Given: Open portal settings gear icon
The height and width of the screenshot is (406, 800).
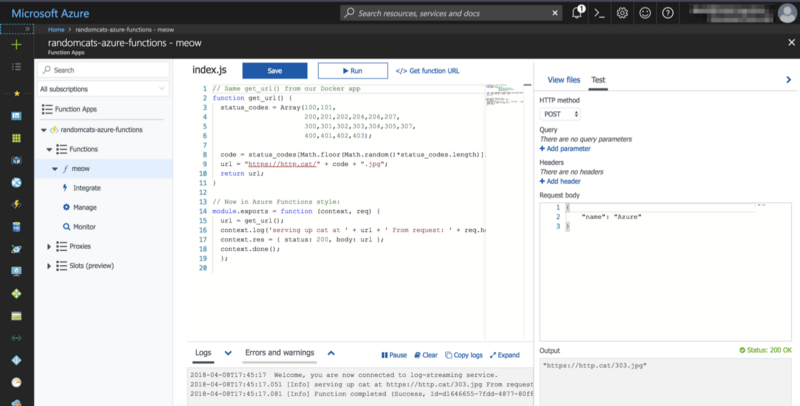Looking at the screenshot, I should [622, 13].
